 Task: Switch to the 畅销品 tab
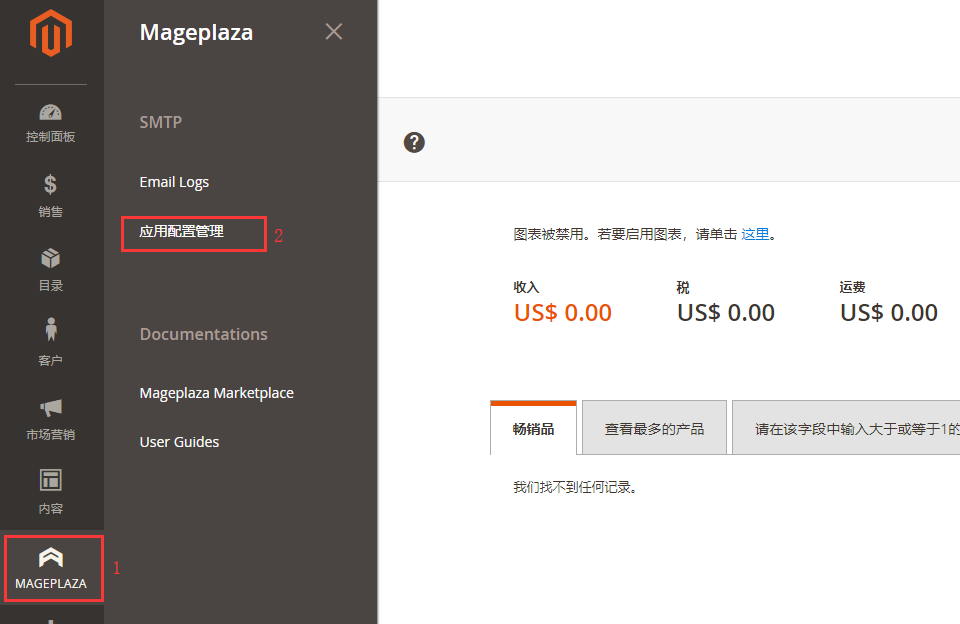click(533, 428)
